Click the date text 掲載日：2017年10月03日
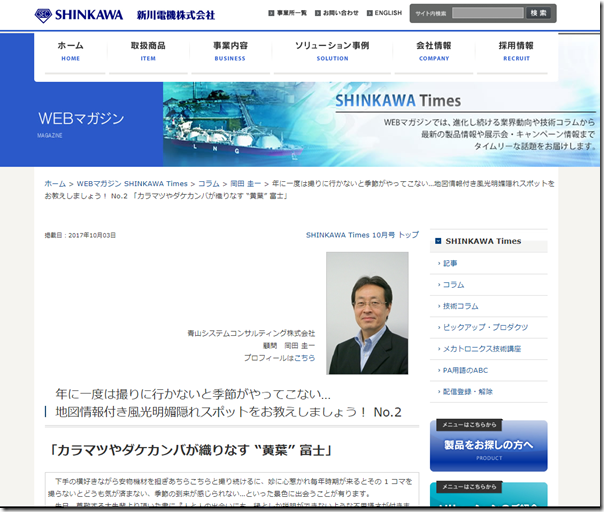Screen dimensions: 604x512 [80, 235]
